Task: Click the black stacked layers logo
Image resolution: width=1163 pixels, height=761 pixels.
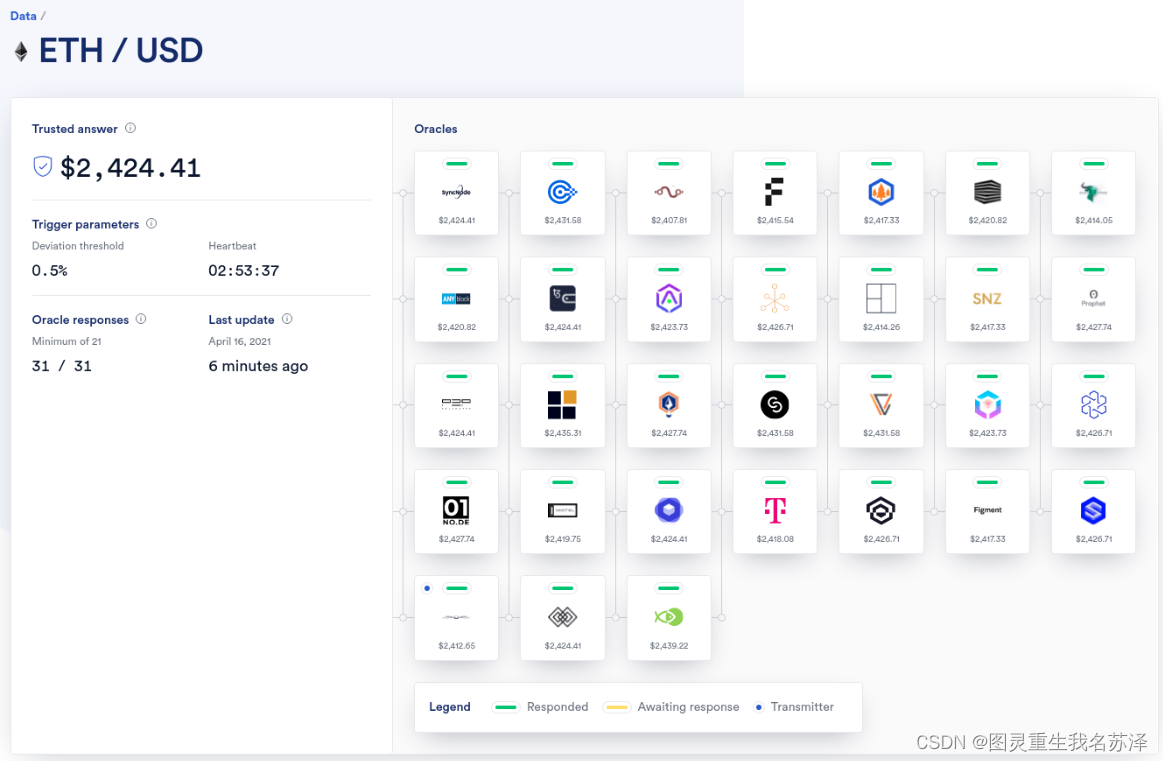Action: point(987,192)
